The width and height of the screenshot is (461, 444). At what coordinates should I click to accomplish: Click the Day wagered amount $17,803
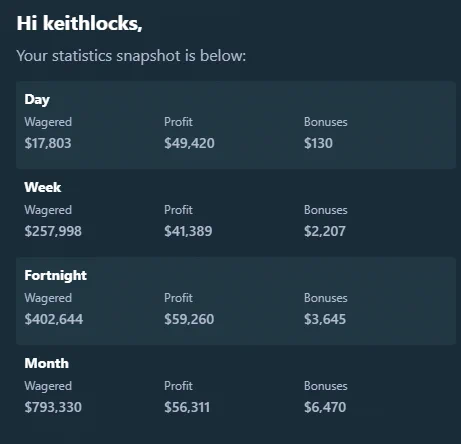[x=48, y=143]
